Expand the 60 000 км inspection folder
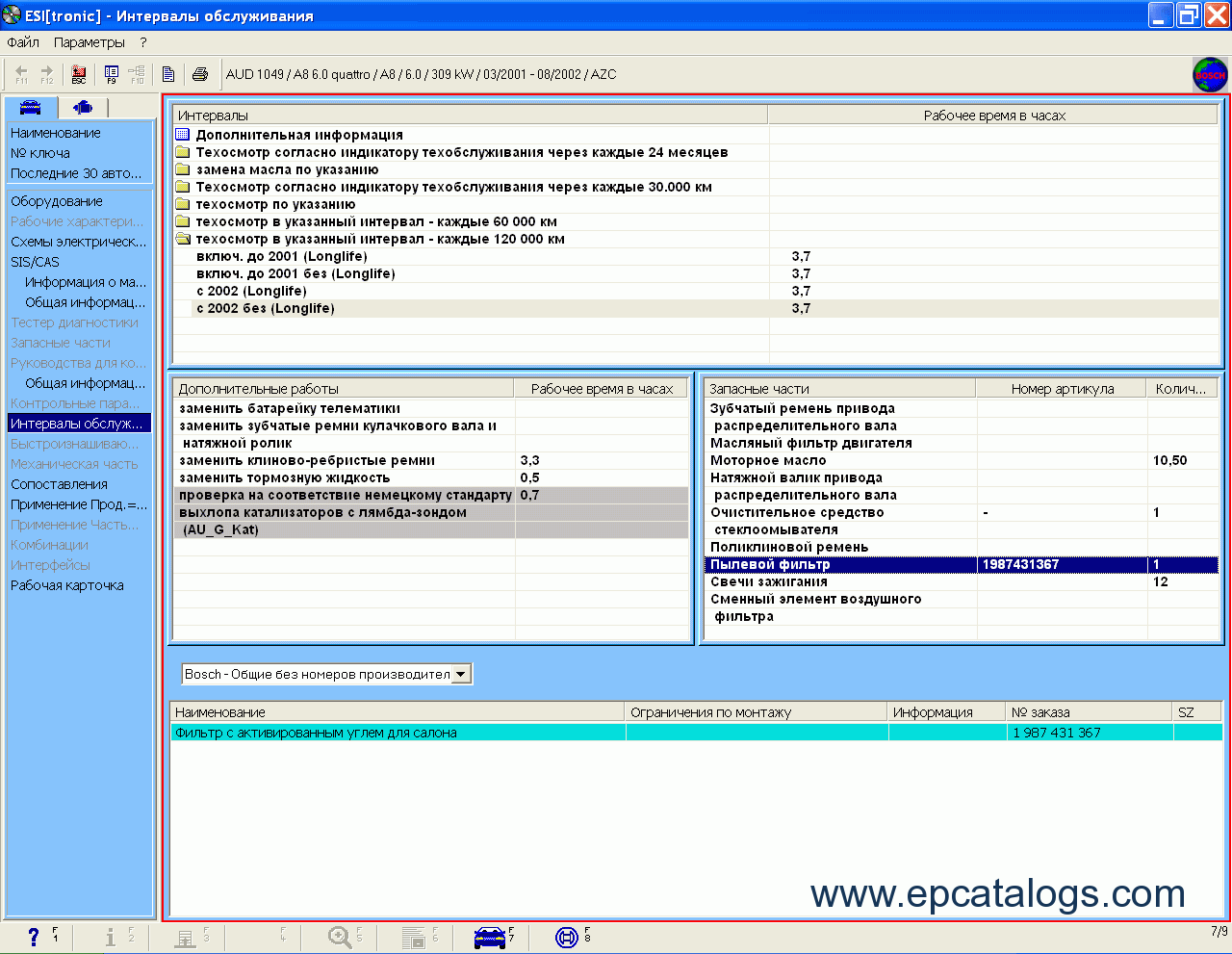Screen dimensions: 1232x954 click(x=183, y=221)
